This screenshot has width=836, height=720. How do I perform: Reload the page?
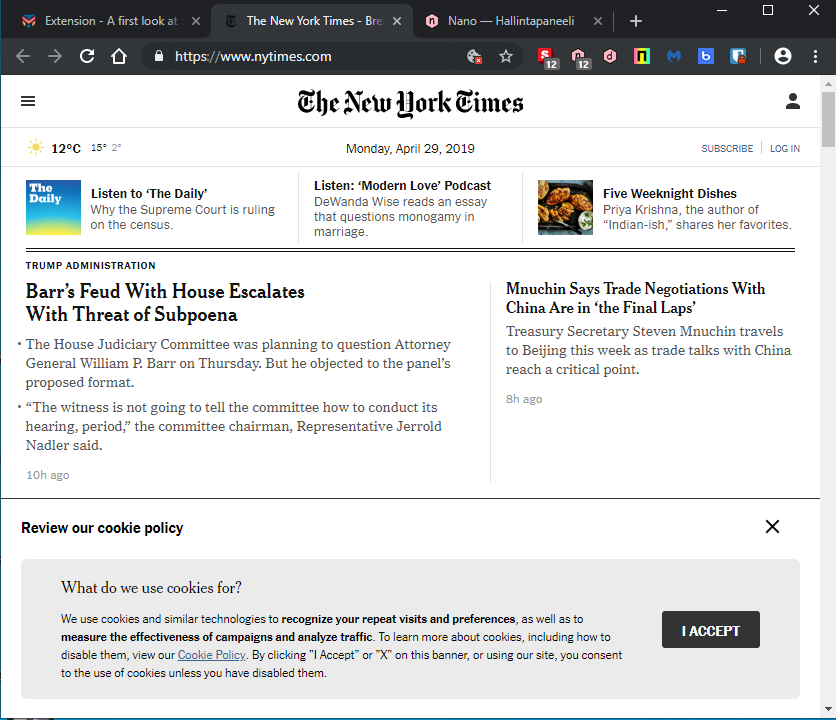coord(87,57)
